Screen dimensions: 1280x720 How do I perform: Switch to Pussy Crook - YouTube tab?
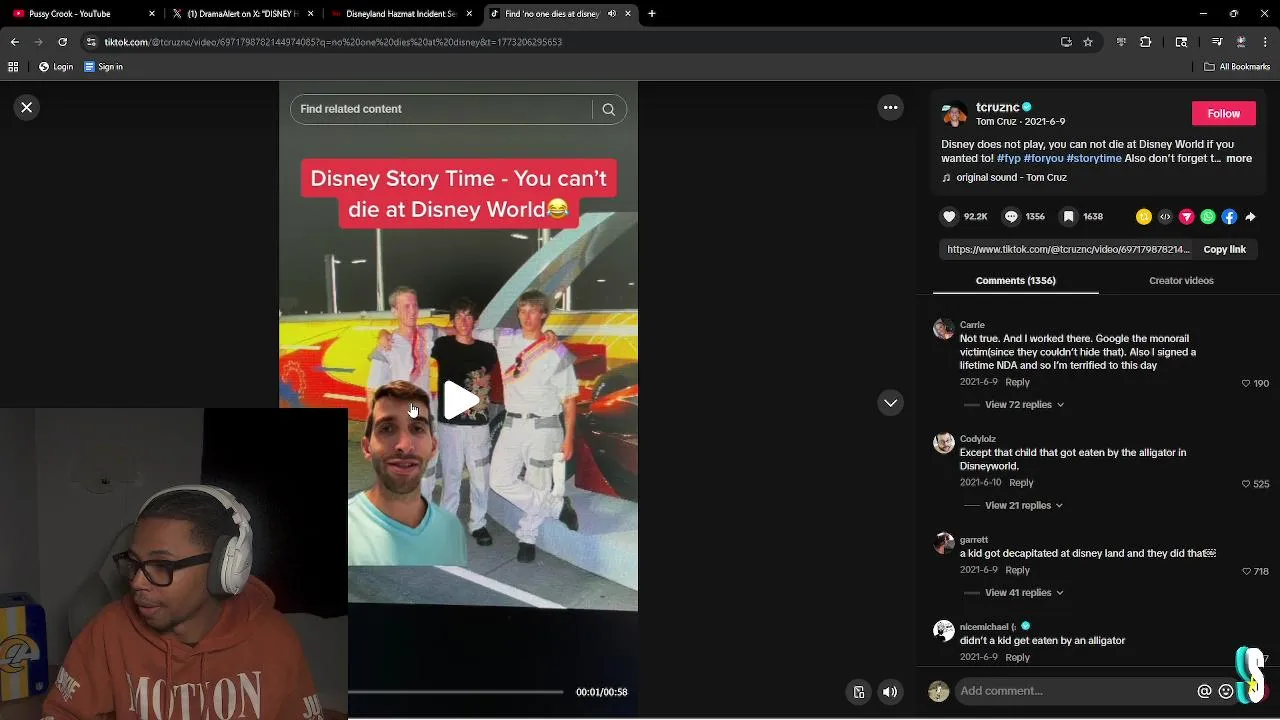click(84, 14)
